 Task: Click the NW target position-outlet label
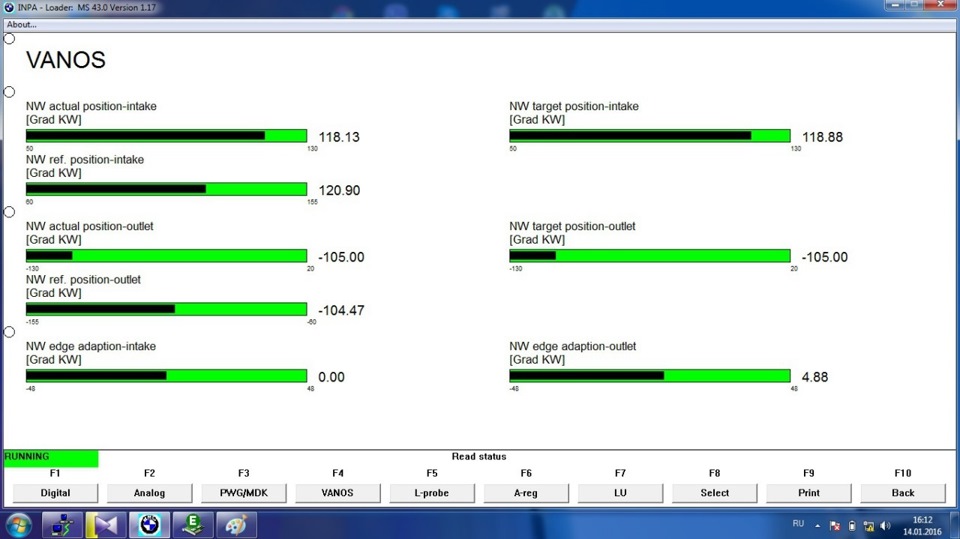pos(572,226)
